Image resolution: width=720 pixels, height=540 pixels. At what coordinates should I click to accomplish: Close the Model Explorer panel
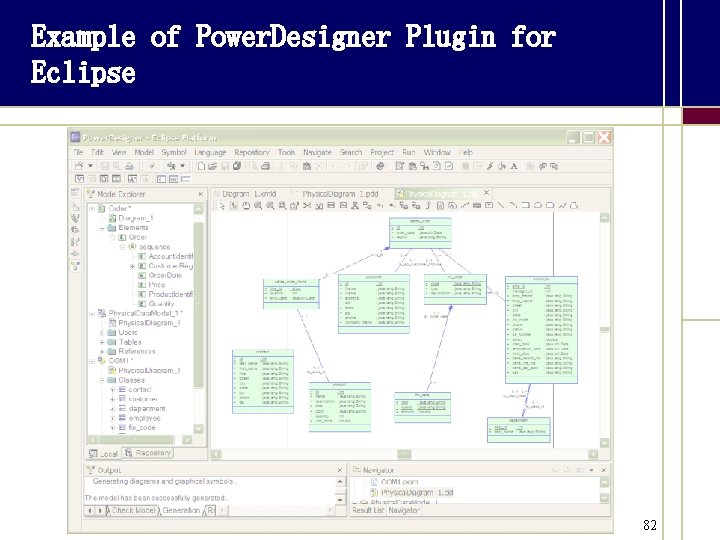coord(201,194)
